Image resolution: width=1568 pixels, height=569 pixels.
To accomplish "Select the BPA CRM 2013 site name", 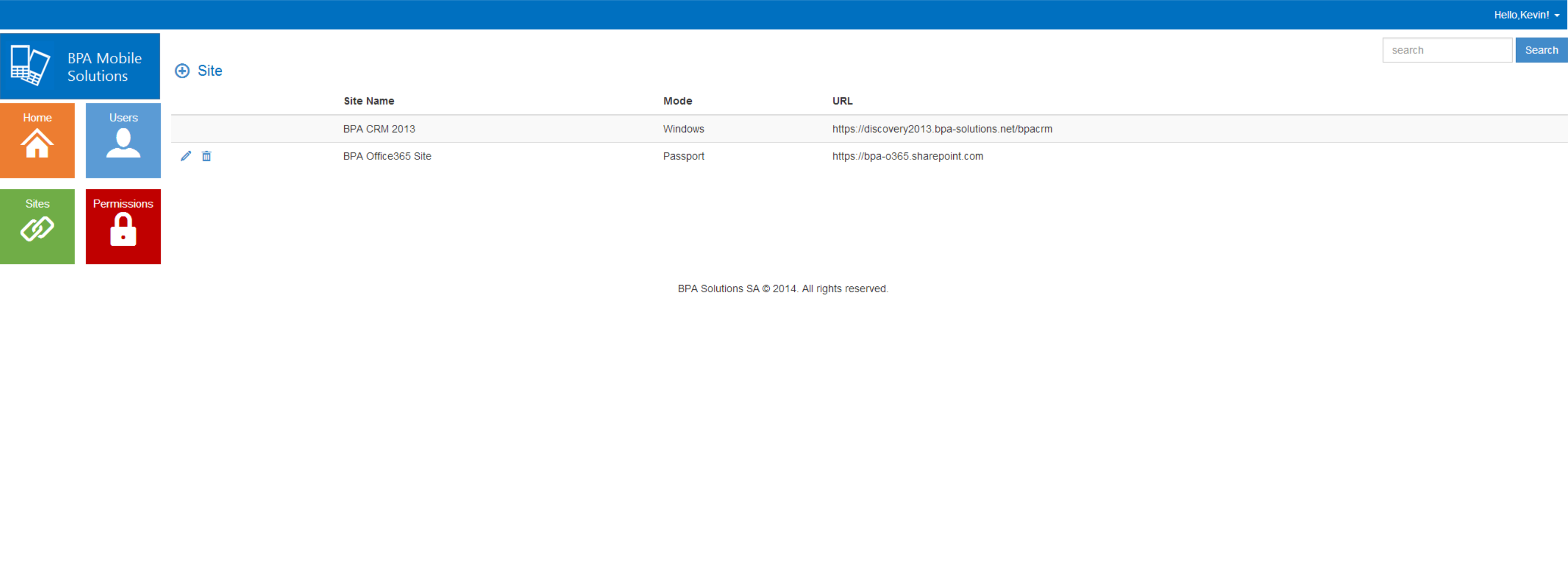I will 379,129.
